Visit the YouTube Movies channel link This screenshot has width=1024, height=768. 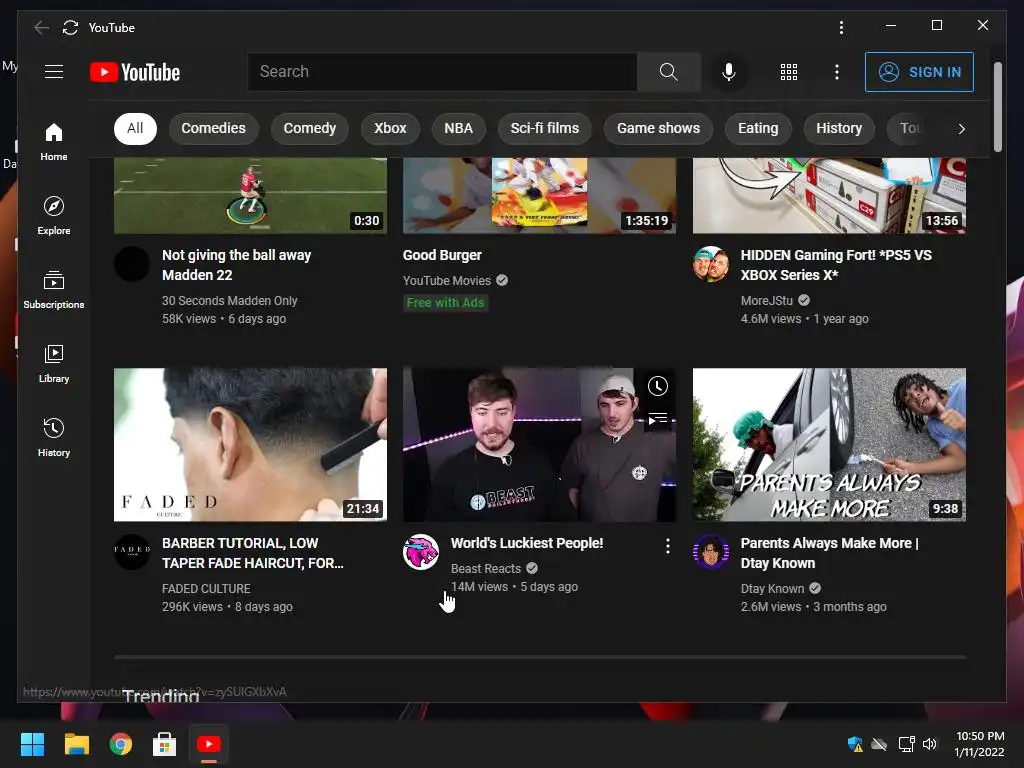click(447, 281)
